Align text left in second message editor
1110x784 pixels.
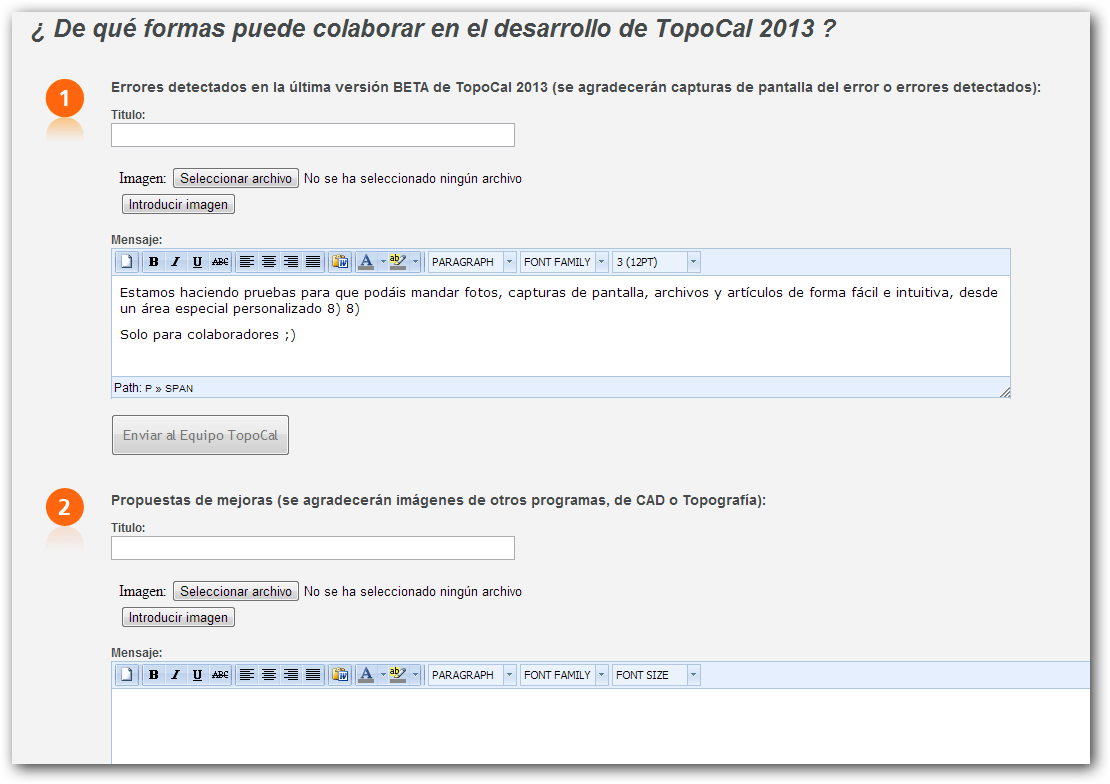[x=246, y=675]
